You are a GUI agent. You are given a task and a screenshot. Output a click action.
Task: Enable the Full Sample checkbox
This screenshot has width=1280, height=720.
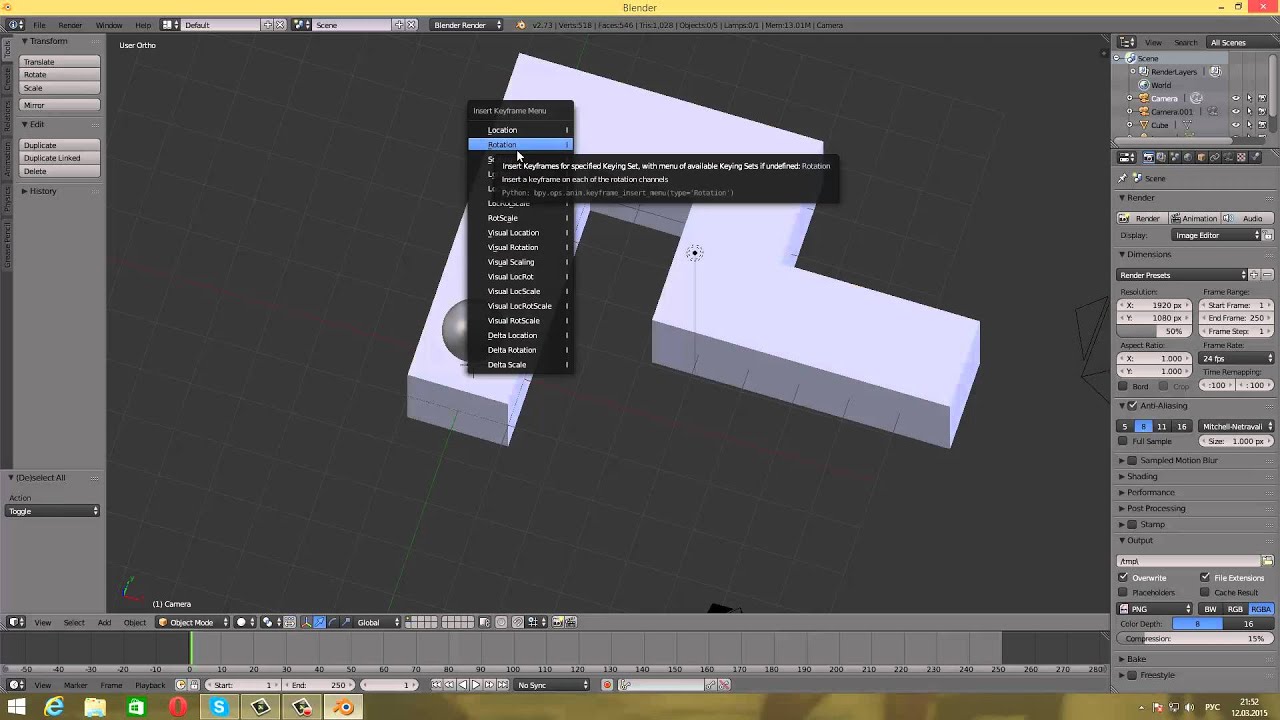tap(1123, 441)
